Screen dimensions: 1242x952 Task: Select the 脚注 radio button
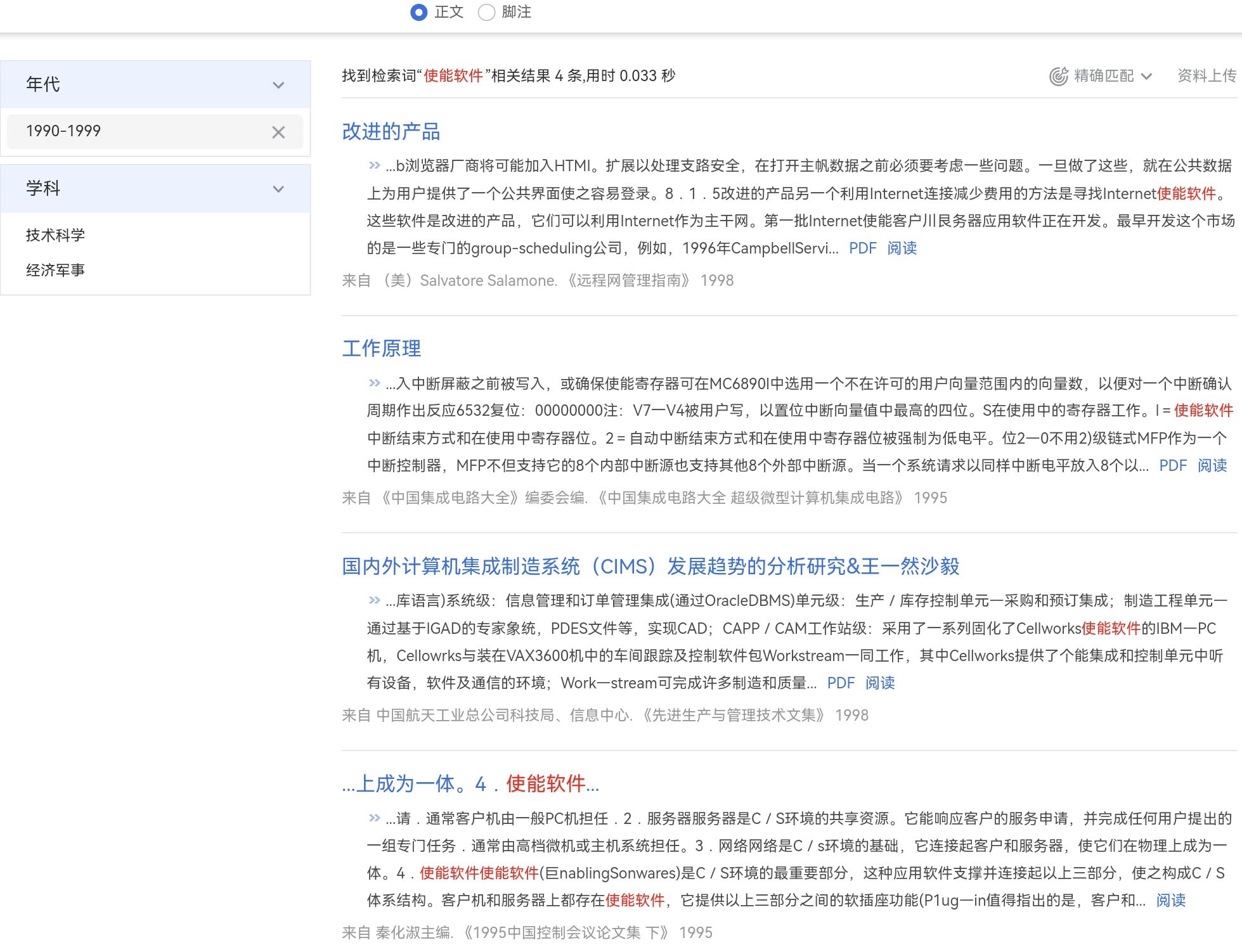(486, 13)
